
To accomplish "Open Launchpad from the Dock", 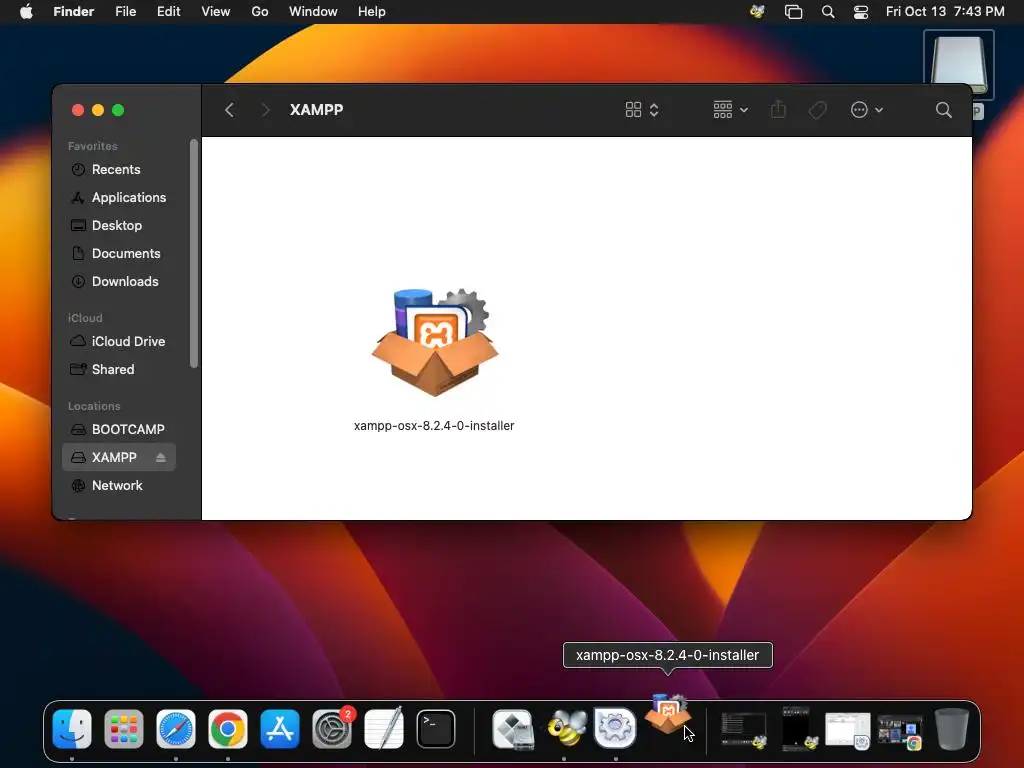I will point(124,728).
